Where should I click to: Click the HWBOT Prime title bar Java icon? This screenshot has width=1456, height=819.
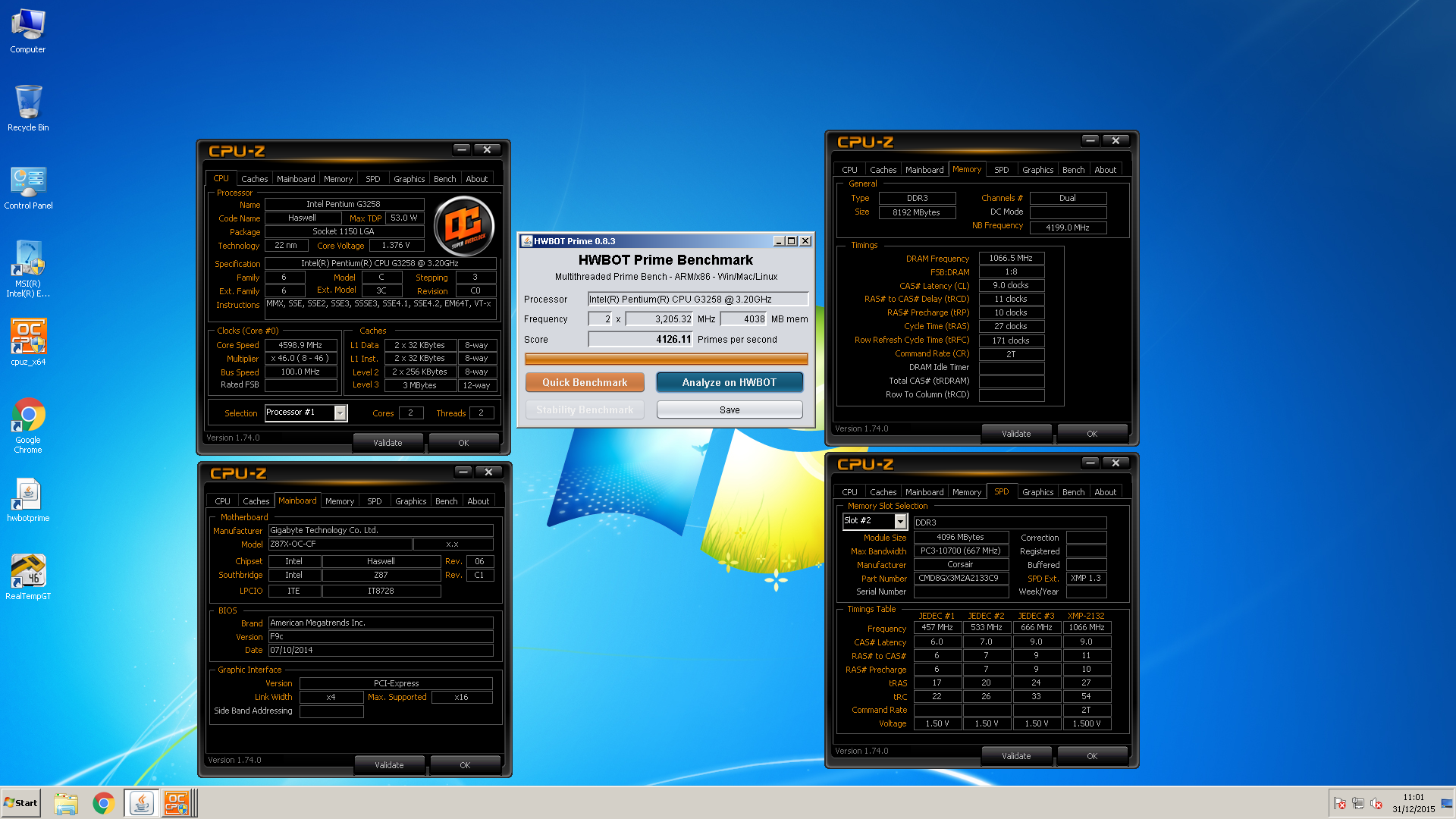pos(526,241)
